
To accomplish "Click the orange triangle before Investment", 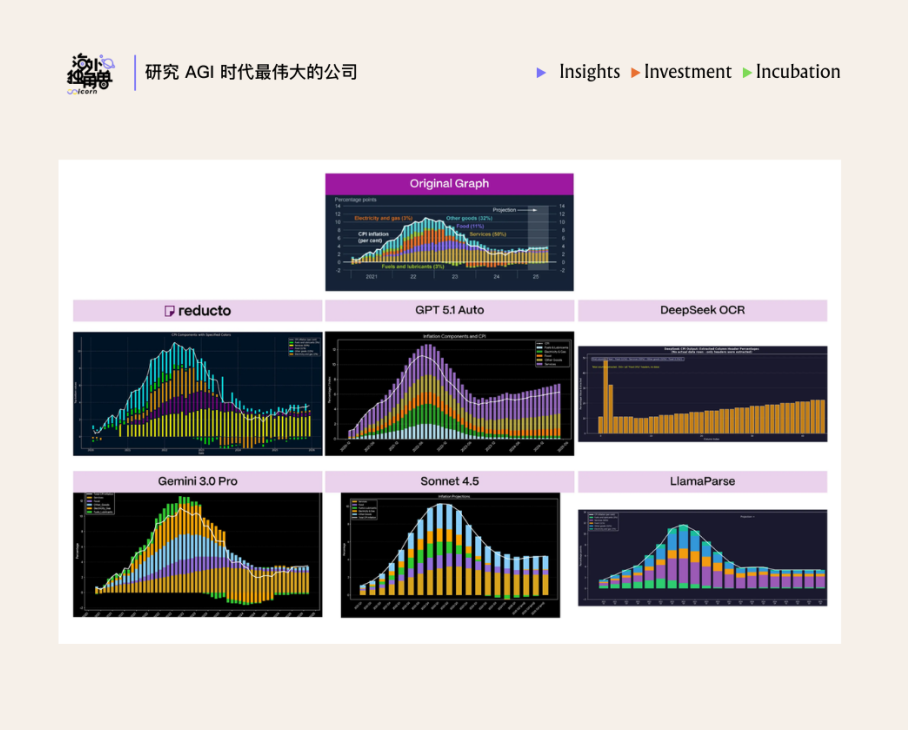I will pos(636,73).
